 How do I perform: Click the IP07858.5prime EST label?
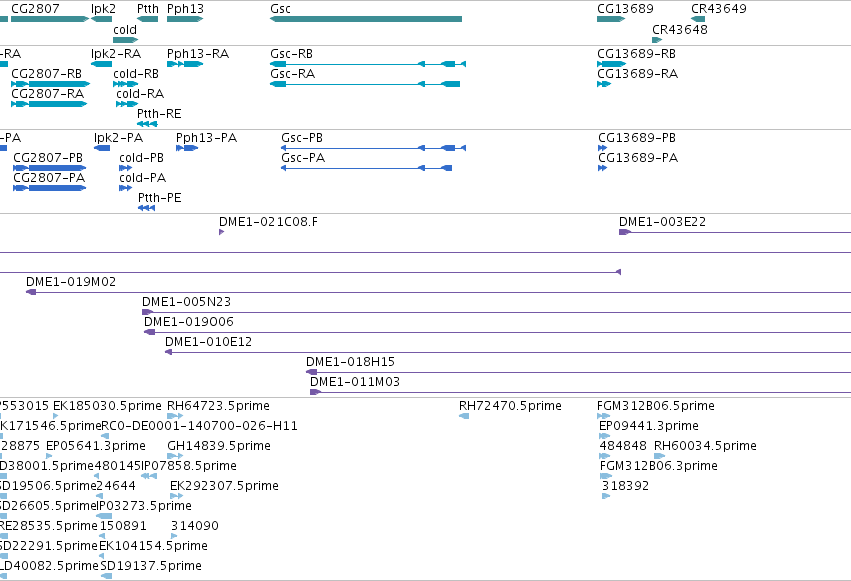189,467
